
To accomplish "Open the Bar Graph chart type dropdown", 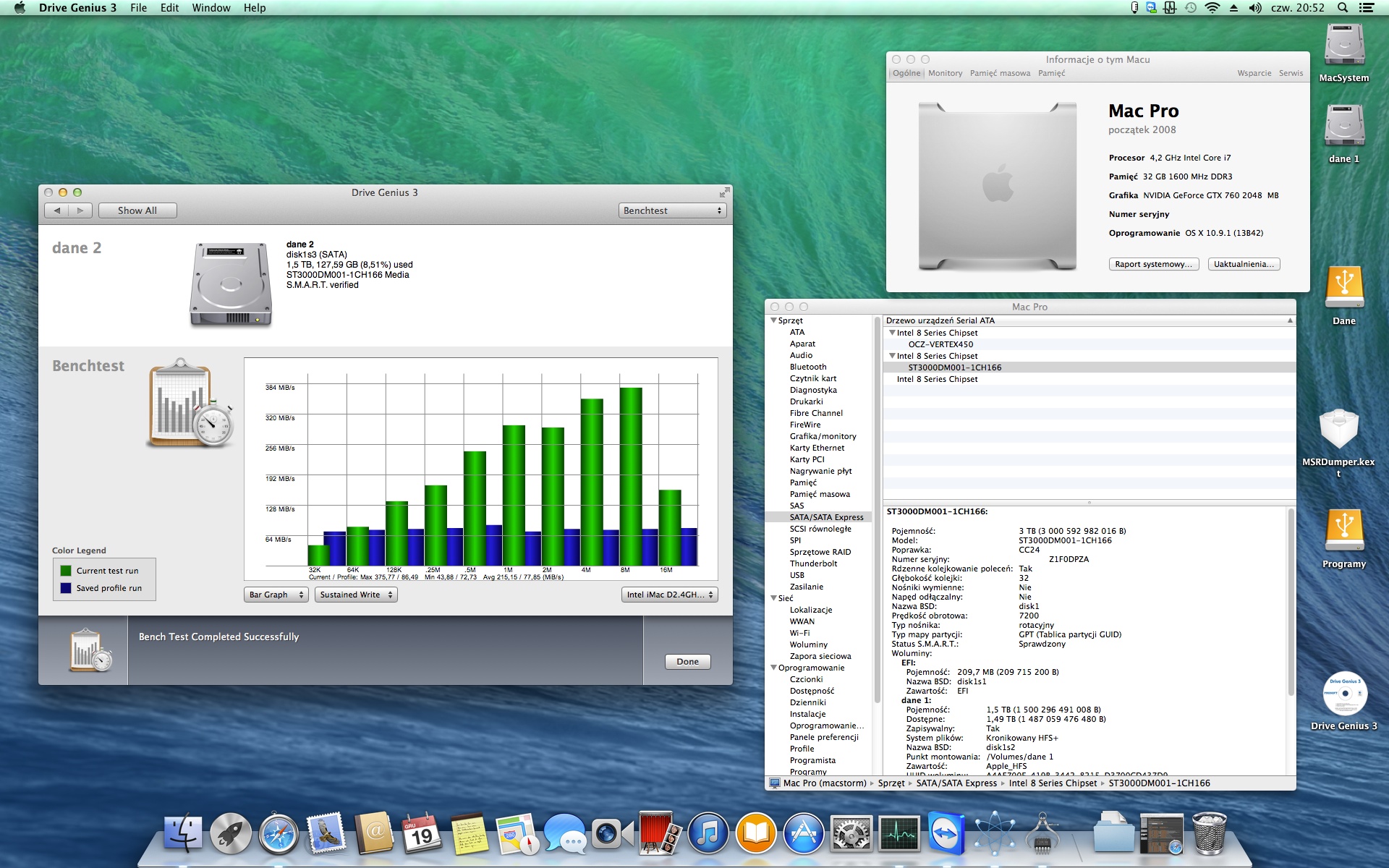I will coord(276,595).
